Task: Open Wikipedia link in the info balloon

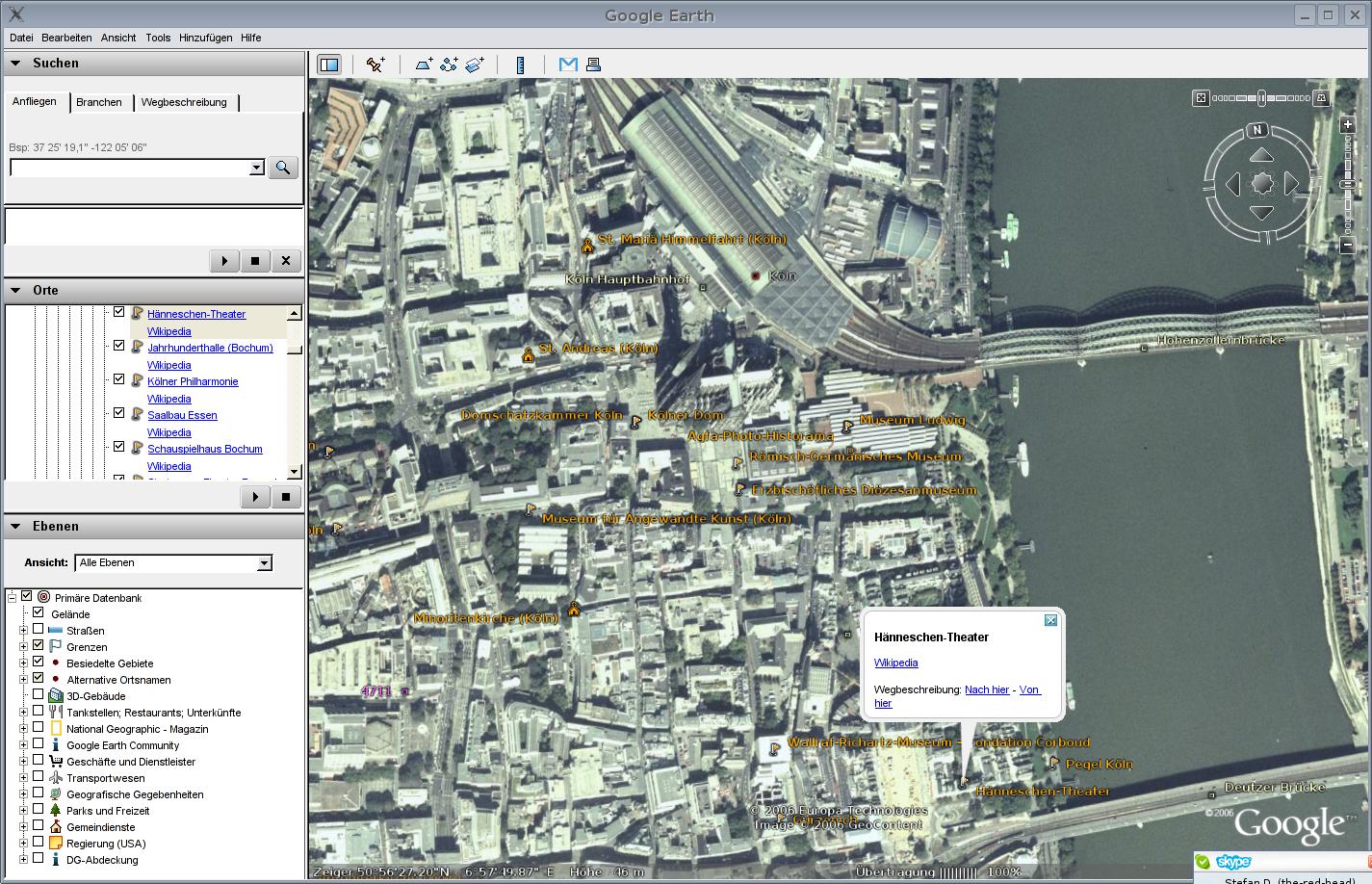Action: (895, 663)
